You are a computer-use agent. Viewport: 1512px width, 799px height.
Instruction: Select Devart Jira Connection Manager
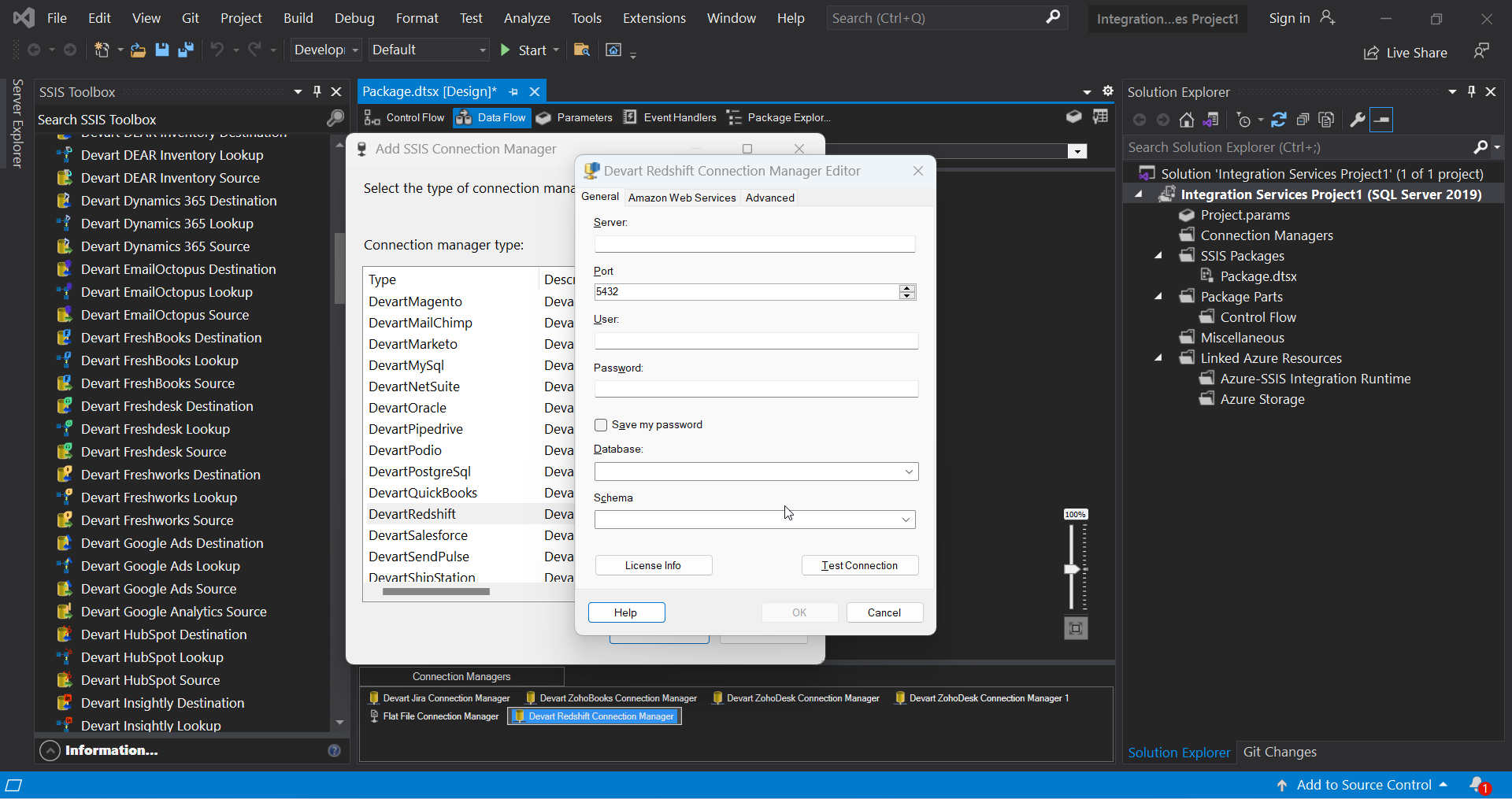point(440,698)
